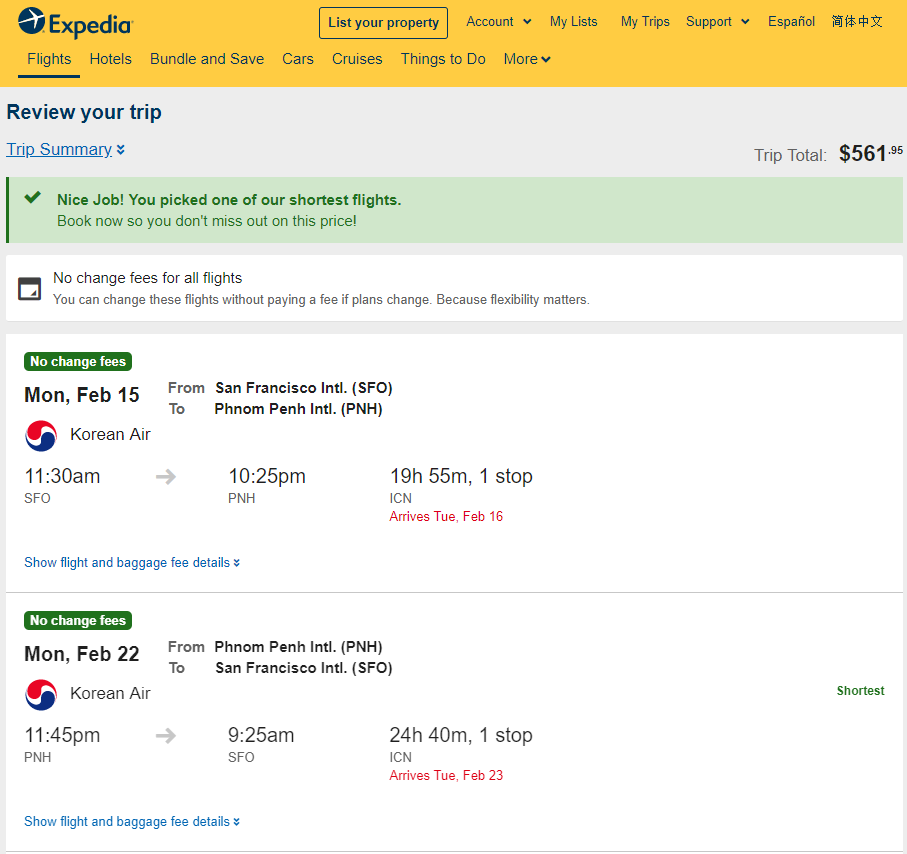Click Book now so you don't miss out text
The image size is (907, 854).
point(207,222)
